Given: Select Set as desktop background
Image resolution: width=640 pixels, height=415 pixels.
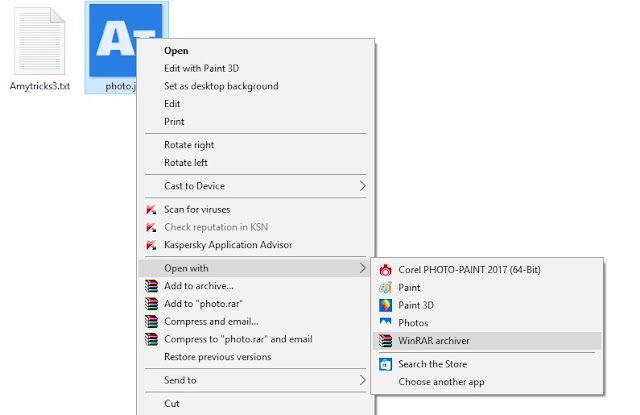Looking at the screenshot, I should 256,86.
